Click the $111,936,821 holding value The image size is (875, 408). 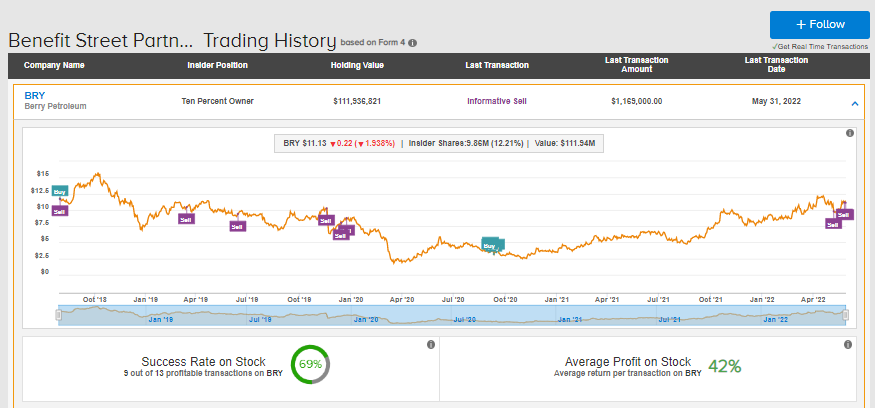tap(357, 102)
